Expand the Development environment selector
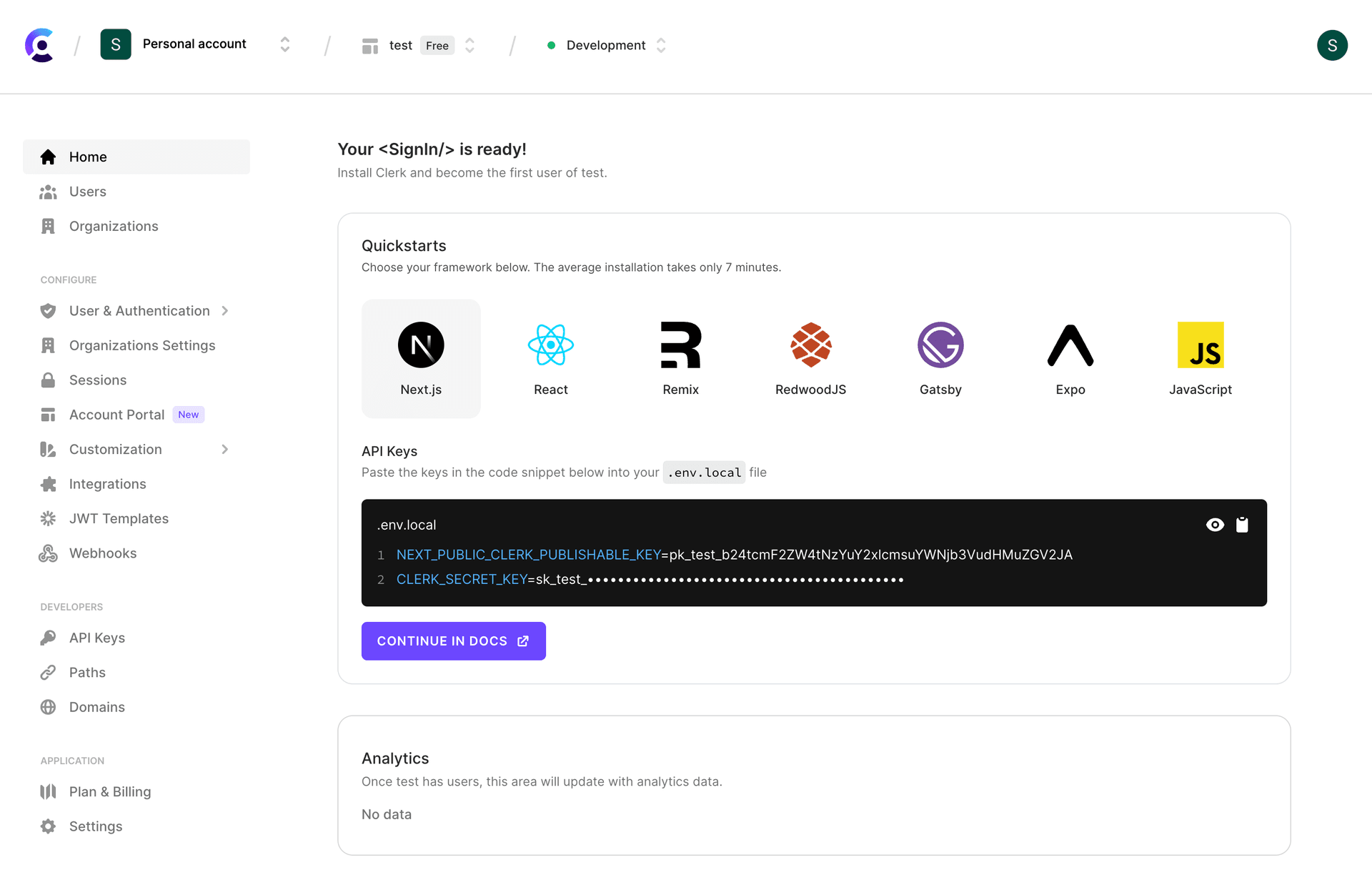Screen dimensions: 1372x885 coord(661,45)
